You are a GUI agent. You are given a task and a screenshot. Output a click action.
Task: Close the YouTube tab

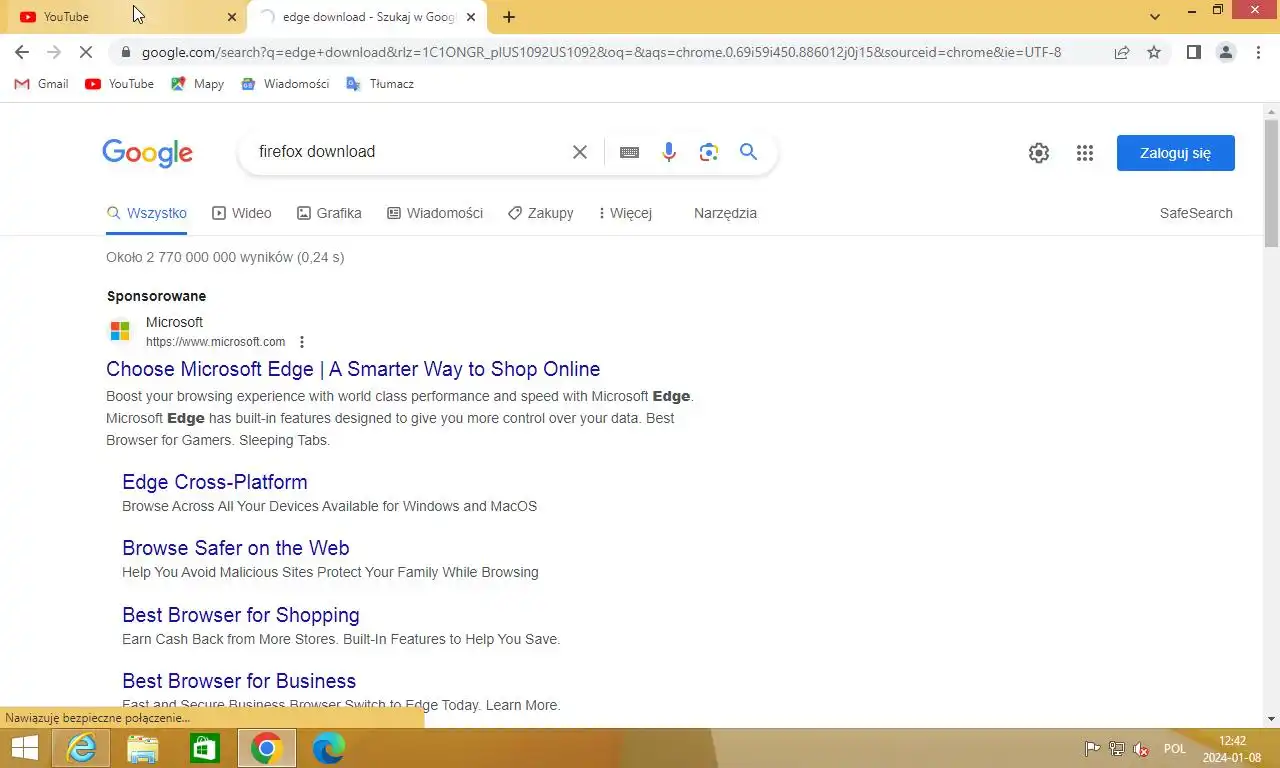click(232, 17)
